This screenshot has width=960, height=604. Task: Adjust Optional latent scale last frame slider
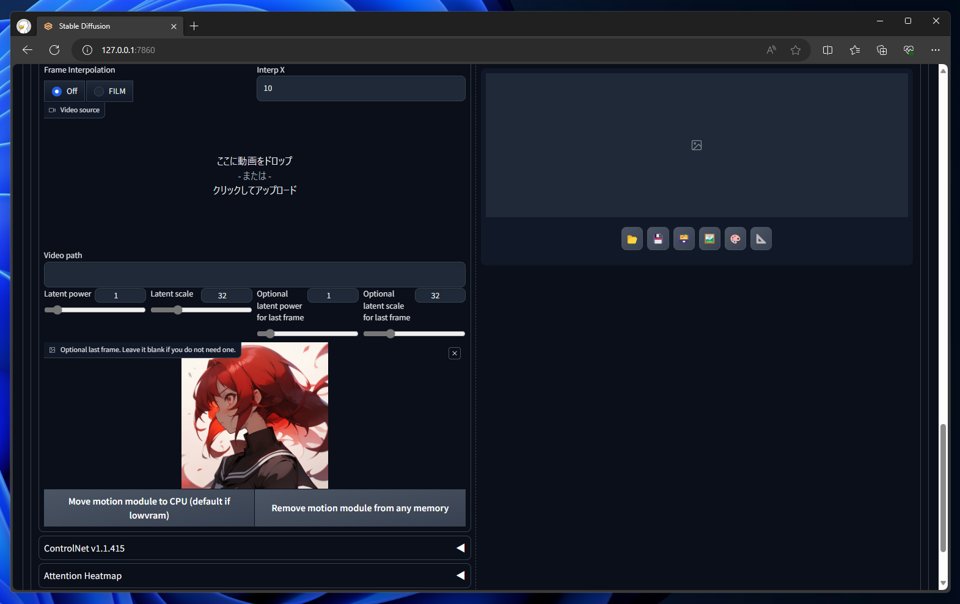pyautogui.click(x=414, y=334)
